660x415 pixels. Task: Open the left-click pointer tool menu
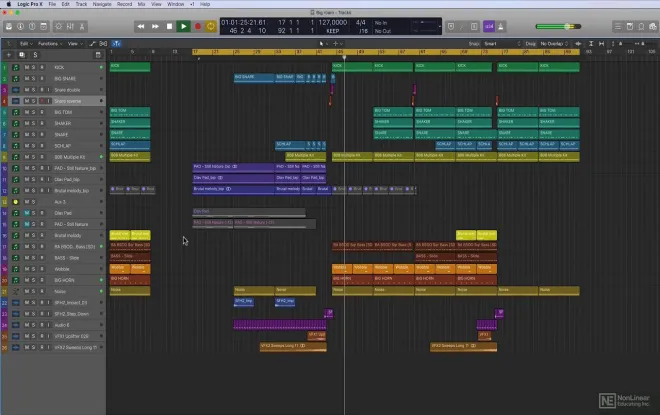click(x=322, y=44)
